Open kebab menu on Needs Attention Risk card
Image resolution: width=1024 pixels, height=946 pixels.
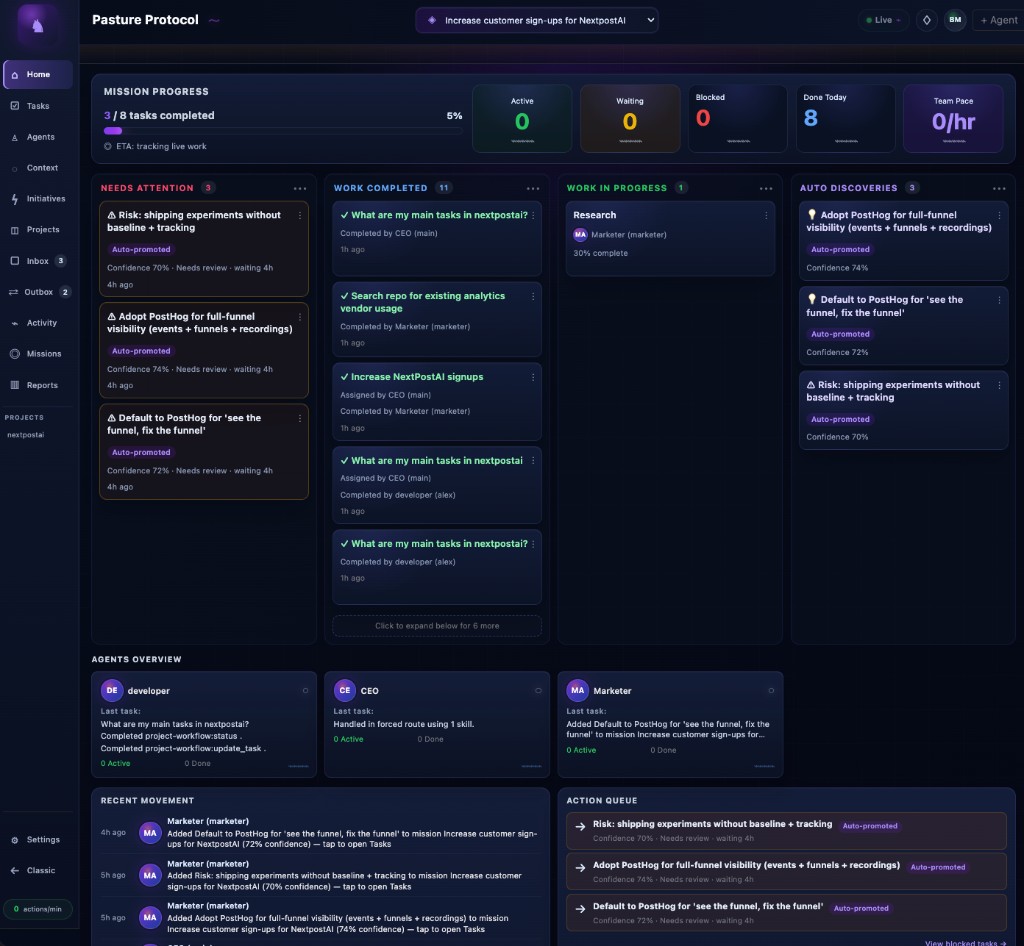tap(300, 215)
